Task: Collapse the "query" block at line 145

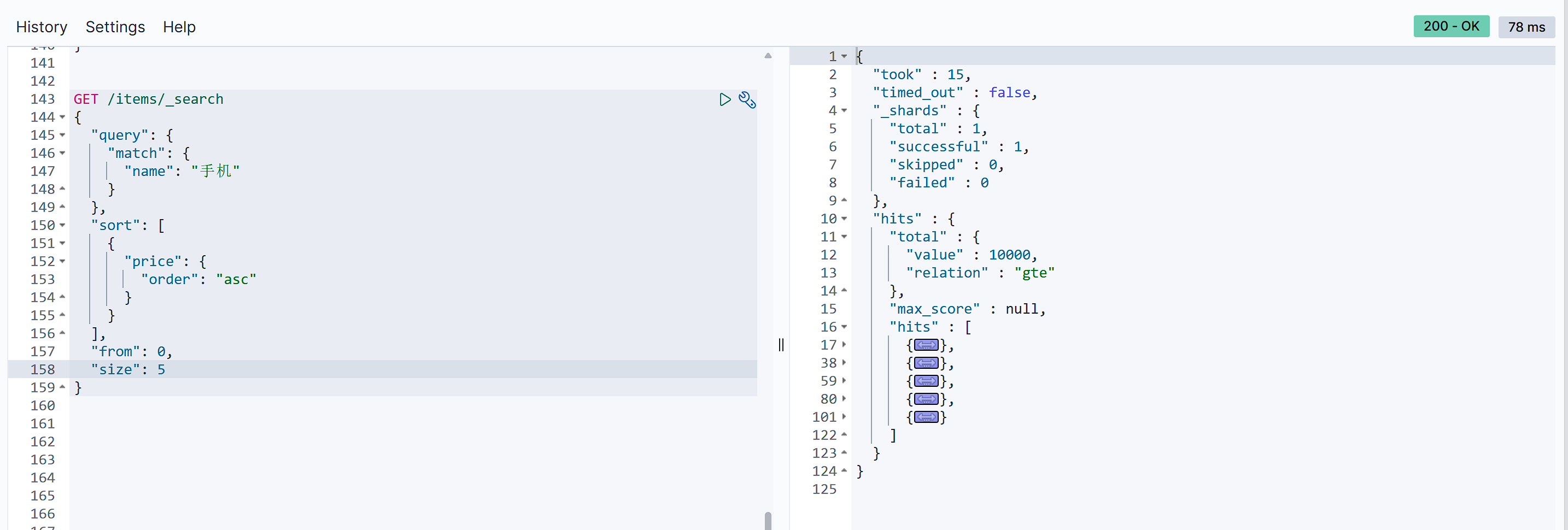Action: pos(63,136)
